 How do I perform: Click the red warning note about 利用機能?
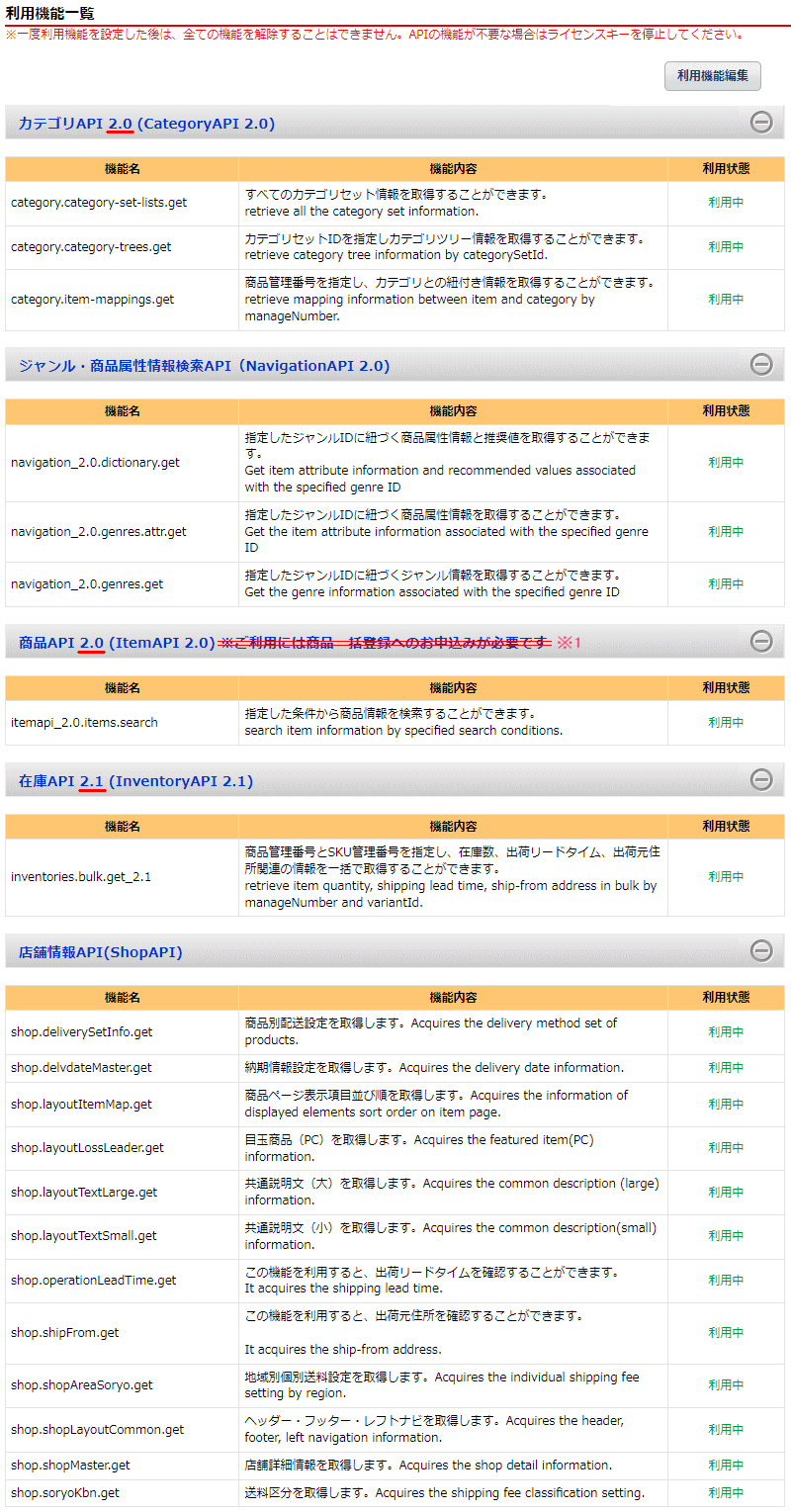pos(376,35)
